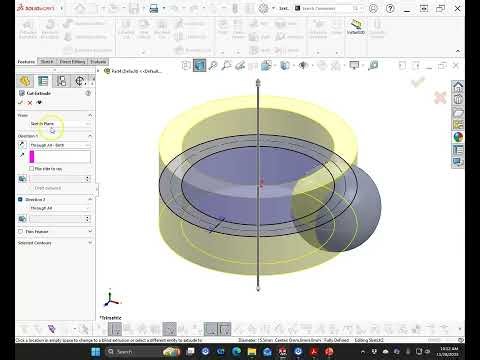Cancel Cut-Extrude with the red X
This screenshot has width=480, height=360.
pyautogui.click(x=30, y=103)
